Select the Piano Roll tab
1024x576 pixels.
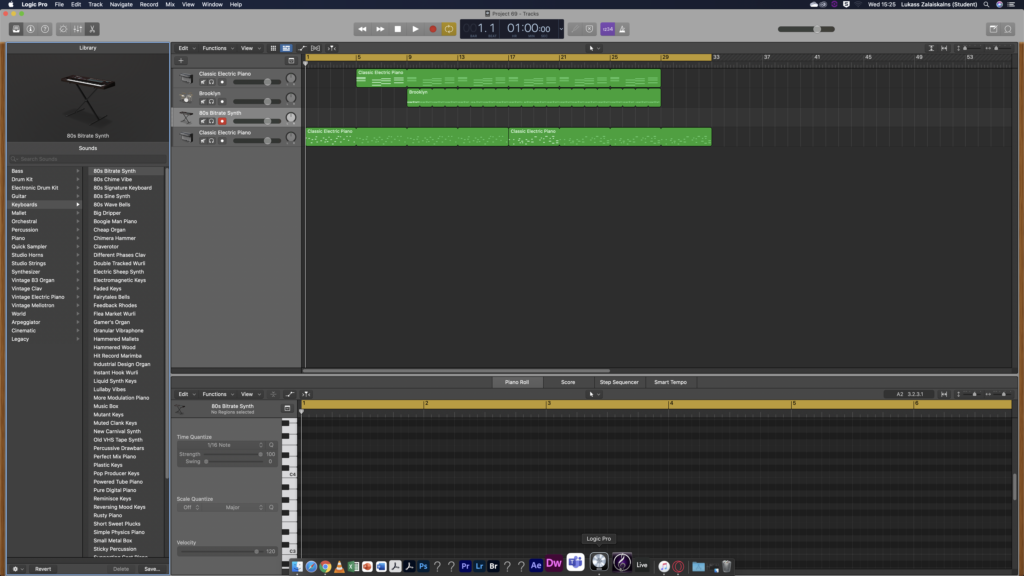(x=517, y=382)
